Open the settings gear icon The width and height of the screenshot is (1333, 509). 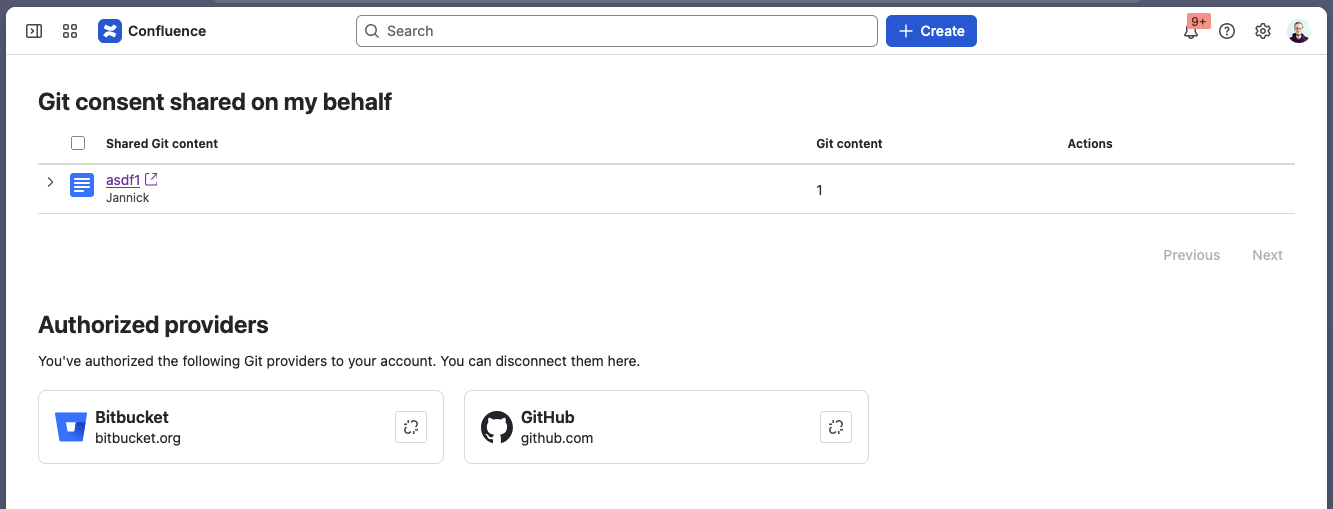(x=1263, y=31)
